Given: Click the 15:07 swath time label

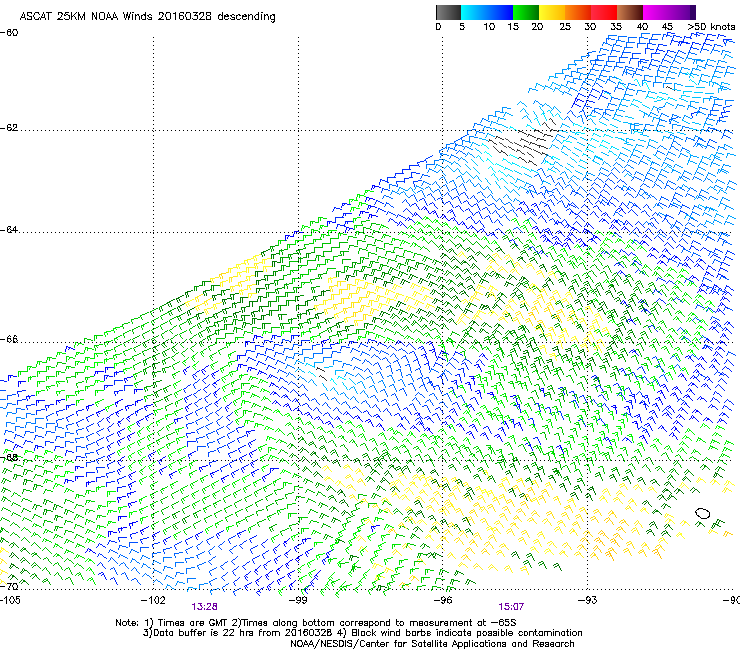Looking at the screenshot, I should [511, 607].
